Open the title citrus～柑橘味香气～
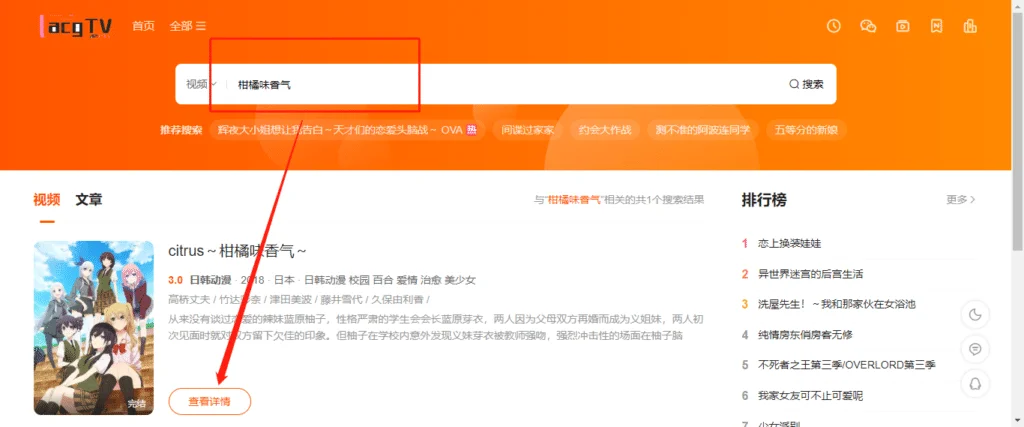Viewport: 1024px width, 427px height. tap(237, 251)
